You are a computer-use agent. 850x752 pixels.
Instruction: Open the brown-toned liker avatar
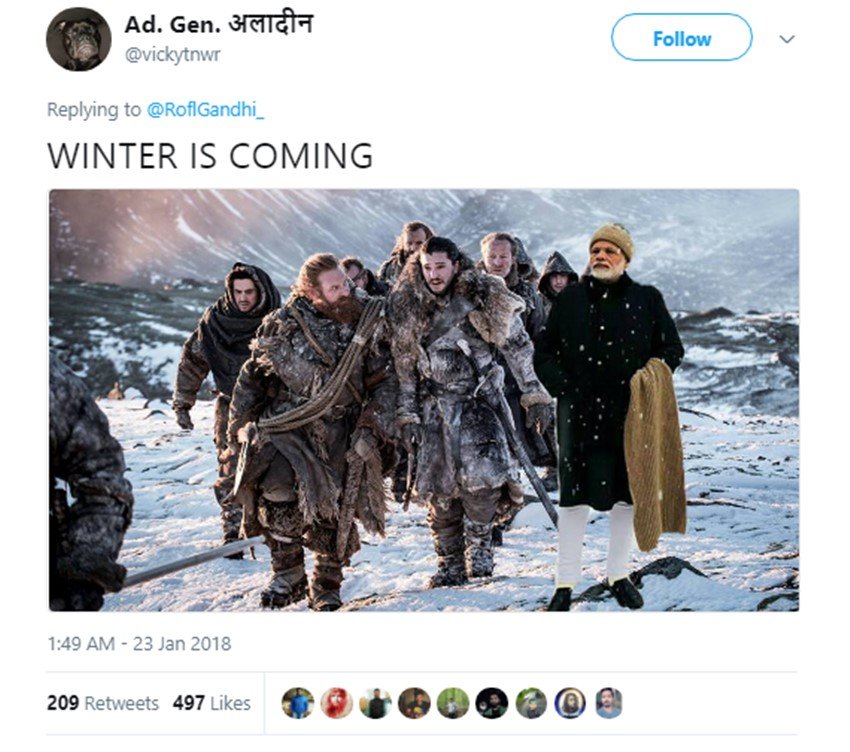414,703
